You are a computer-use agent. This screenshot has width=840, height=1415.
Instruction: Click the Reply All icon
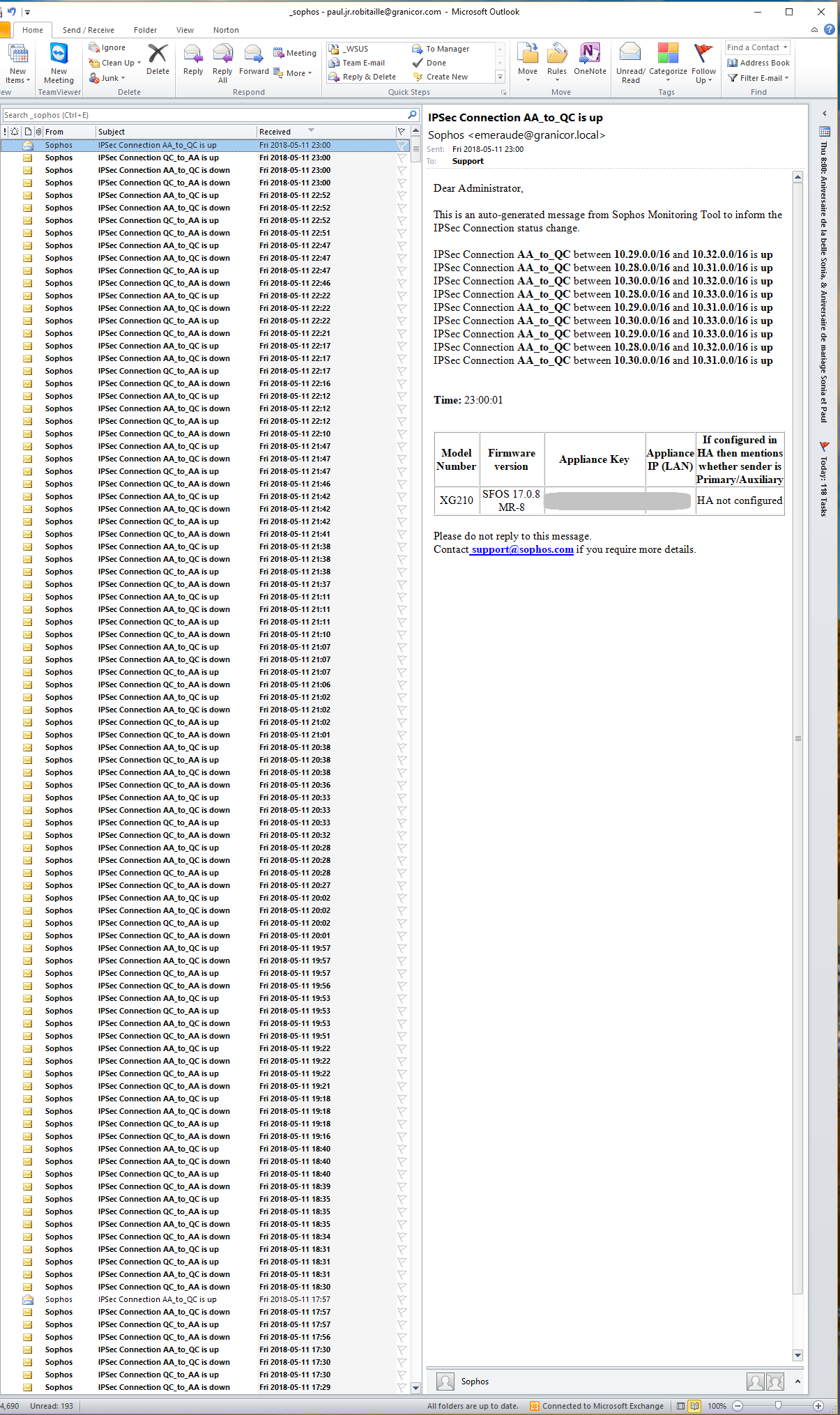coord(222,63)
